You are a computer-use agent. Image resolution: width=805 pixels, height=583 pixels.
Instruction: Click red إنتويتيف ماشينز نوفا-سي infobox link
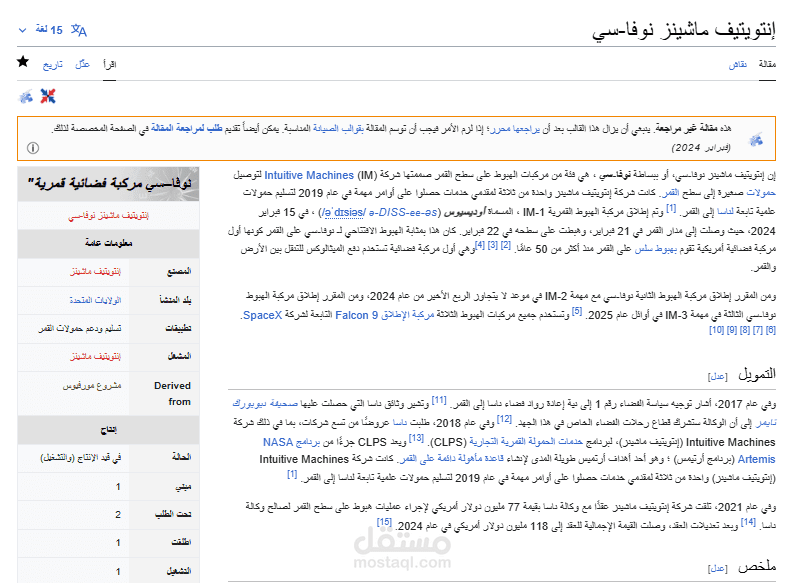108,216
